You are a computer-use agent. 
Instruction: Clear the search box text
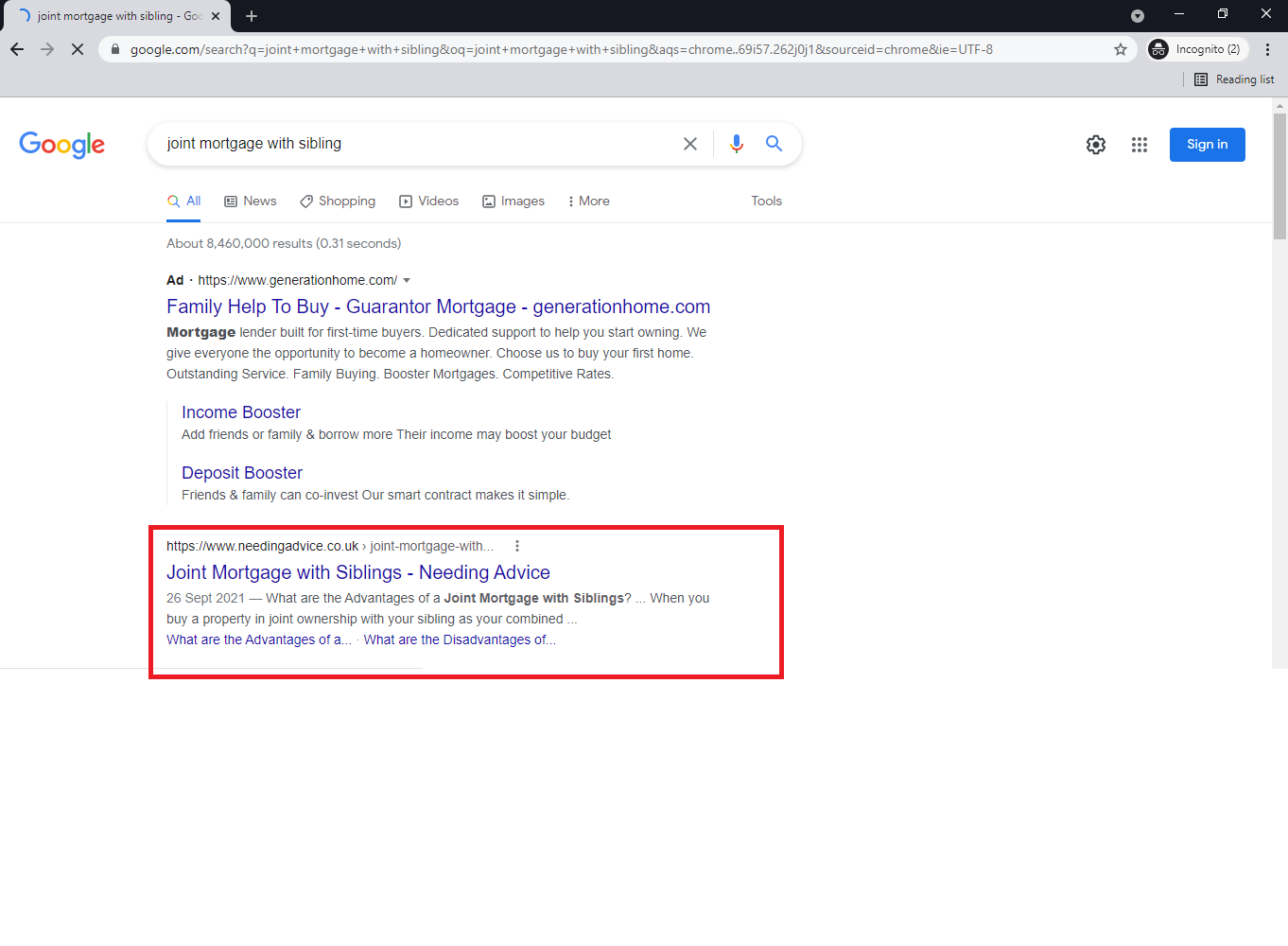pyautogui.click(x=690, y=144)
